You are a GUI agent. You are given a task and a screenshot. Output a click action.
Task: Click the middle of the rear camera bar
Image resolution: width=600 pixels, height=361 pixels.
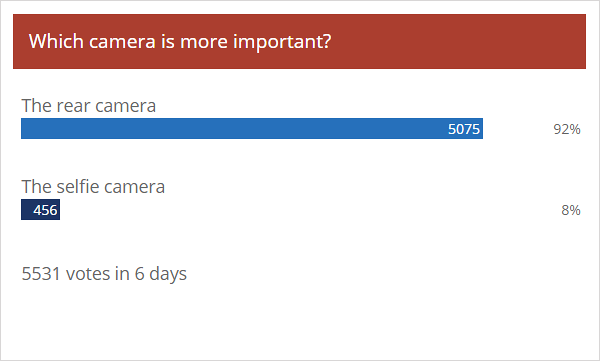pyautogui.click(x=252, y=129)
